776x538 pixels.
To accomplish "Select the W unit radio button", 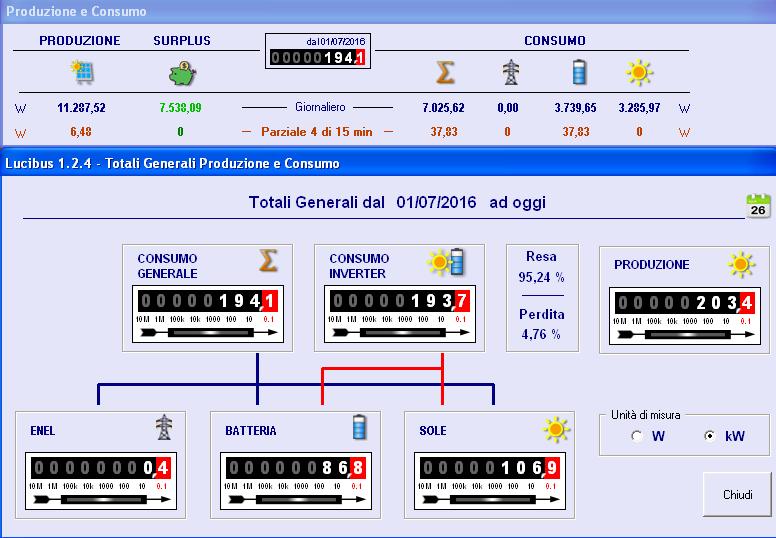I will click(636, 436).
